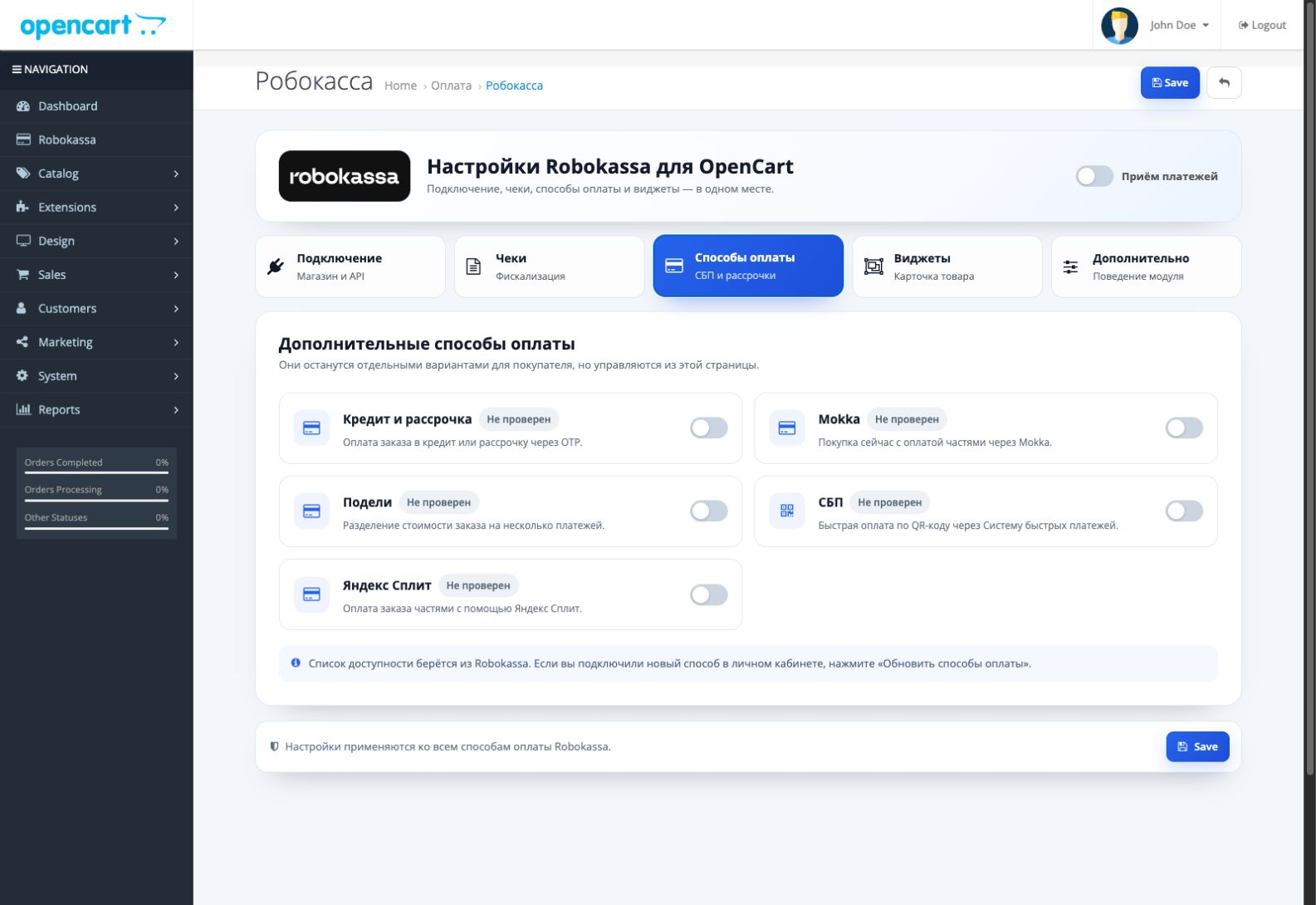Open the Дополнительно tab

pyautogui.click(x=1147, y=267)
